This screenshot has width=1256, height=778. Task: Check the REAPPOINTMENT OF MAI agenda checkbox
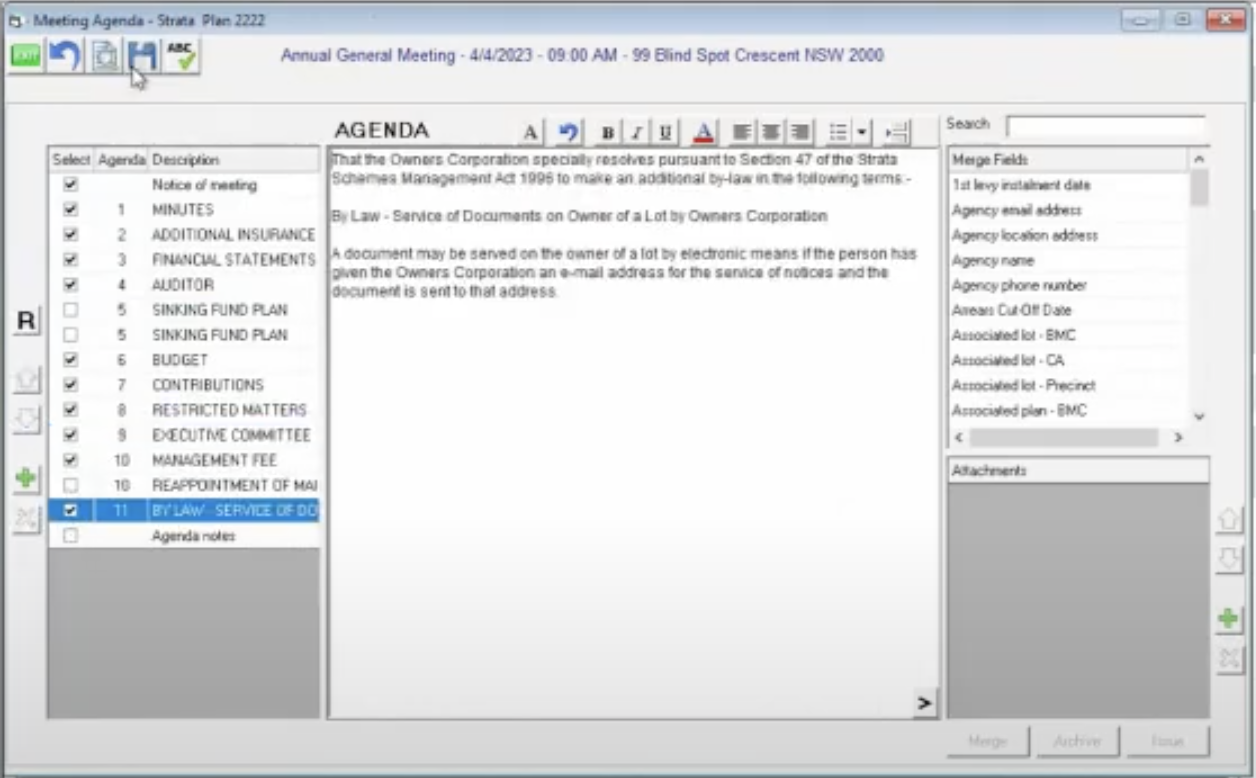[70, 485]
